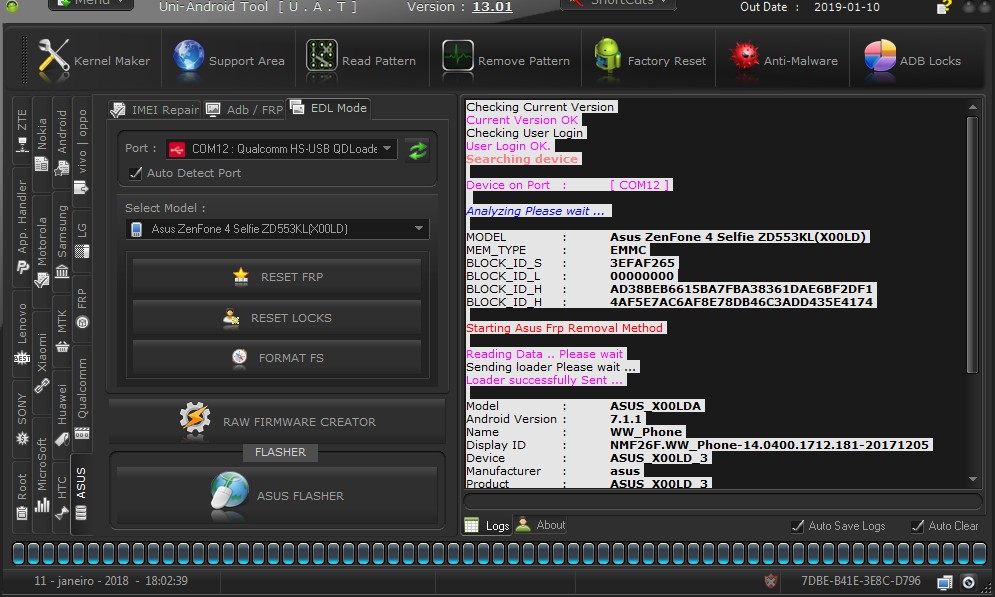The height and width of the screenshot is (597, 995).
Task: Open the Shortcuts dropdown
Action: pos(618,4)
